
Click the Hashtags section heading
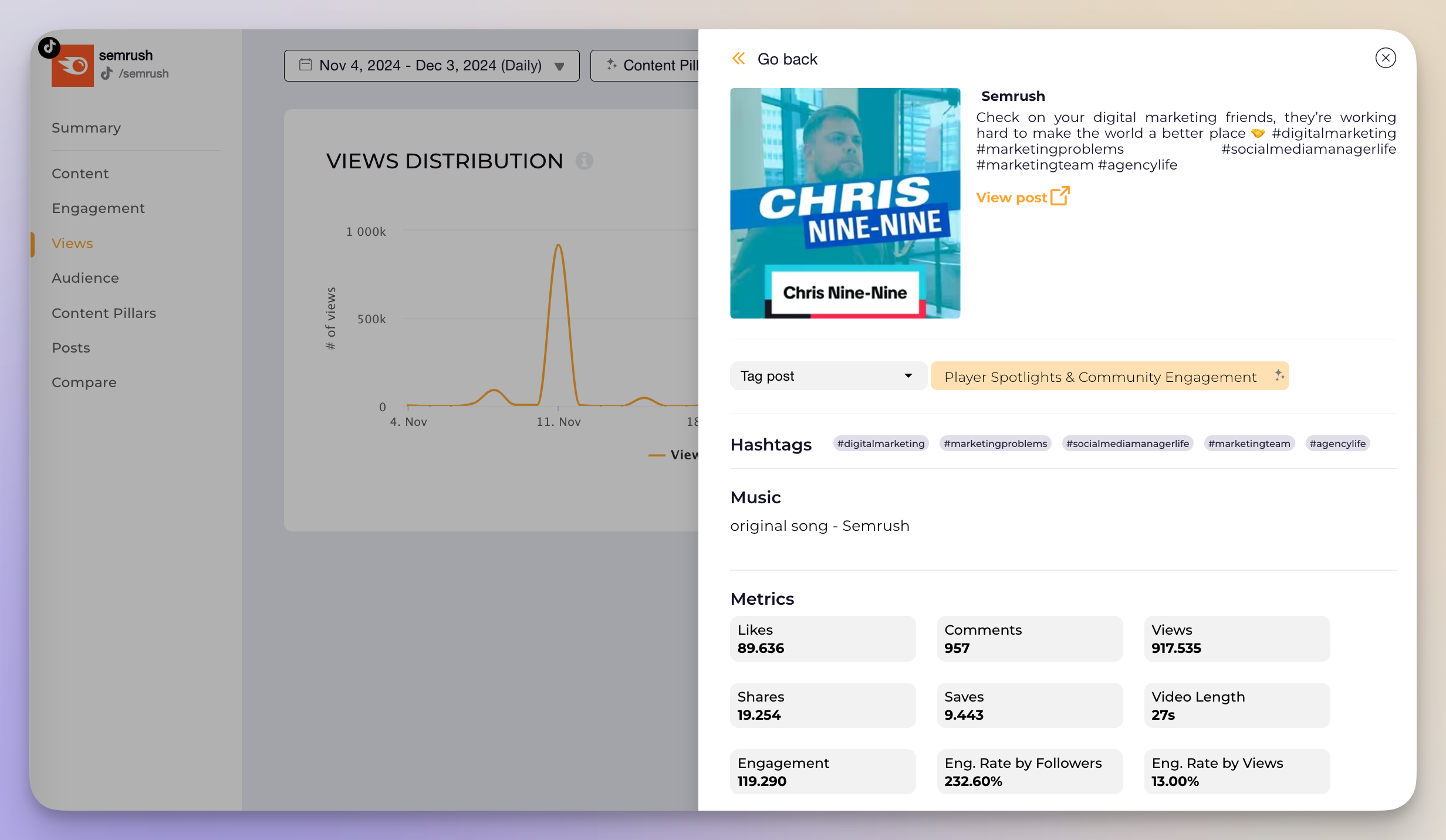point(771,445)
